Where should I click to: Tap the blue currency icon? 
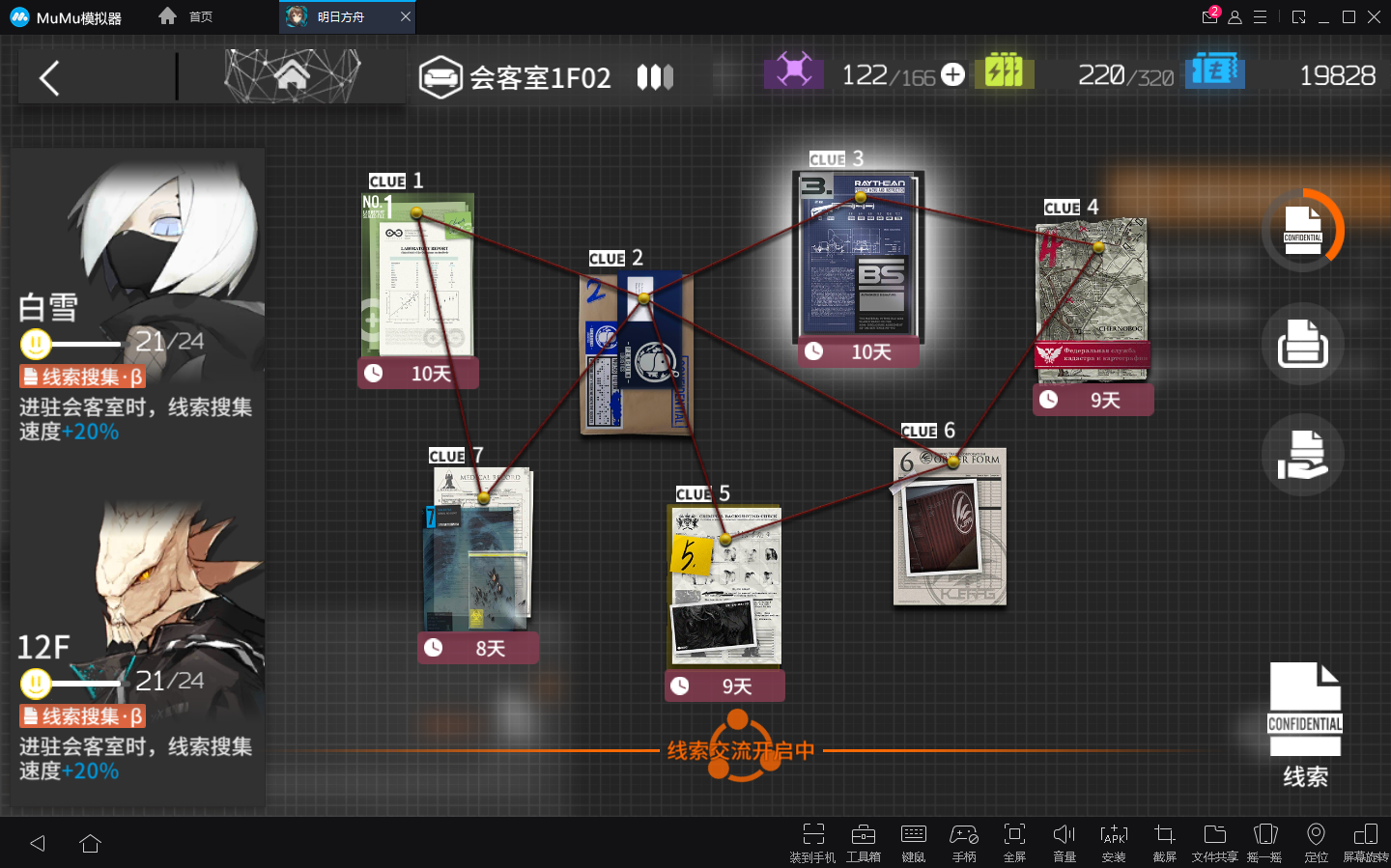coord(1215,70)
